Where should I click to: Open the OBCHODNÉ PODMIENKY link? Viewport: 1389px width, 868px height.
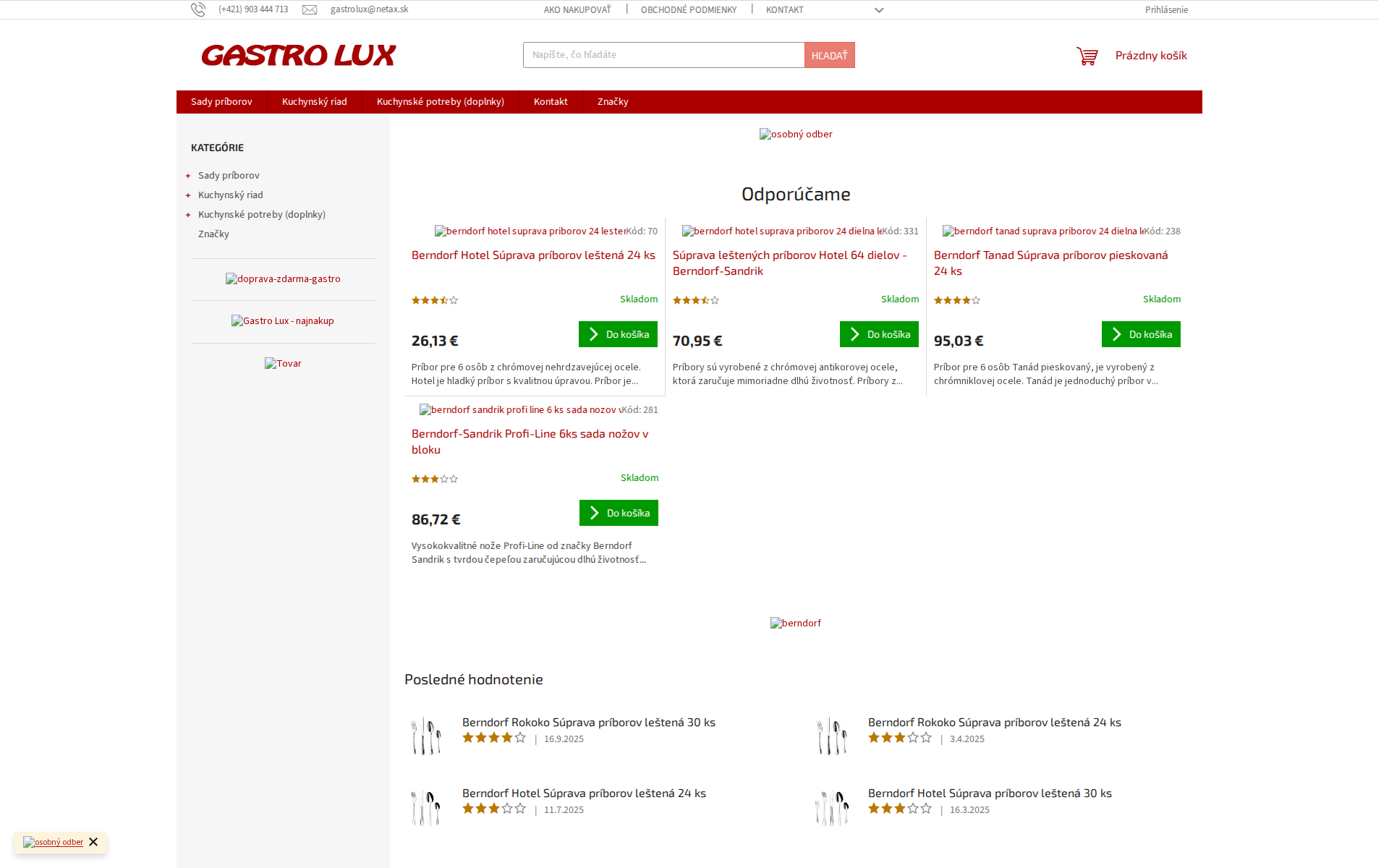(x=688, y=9)
